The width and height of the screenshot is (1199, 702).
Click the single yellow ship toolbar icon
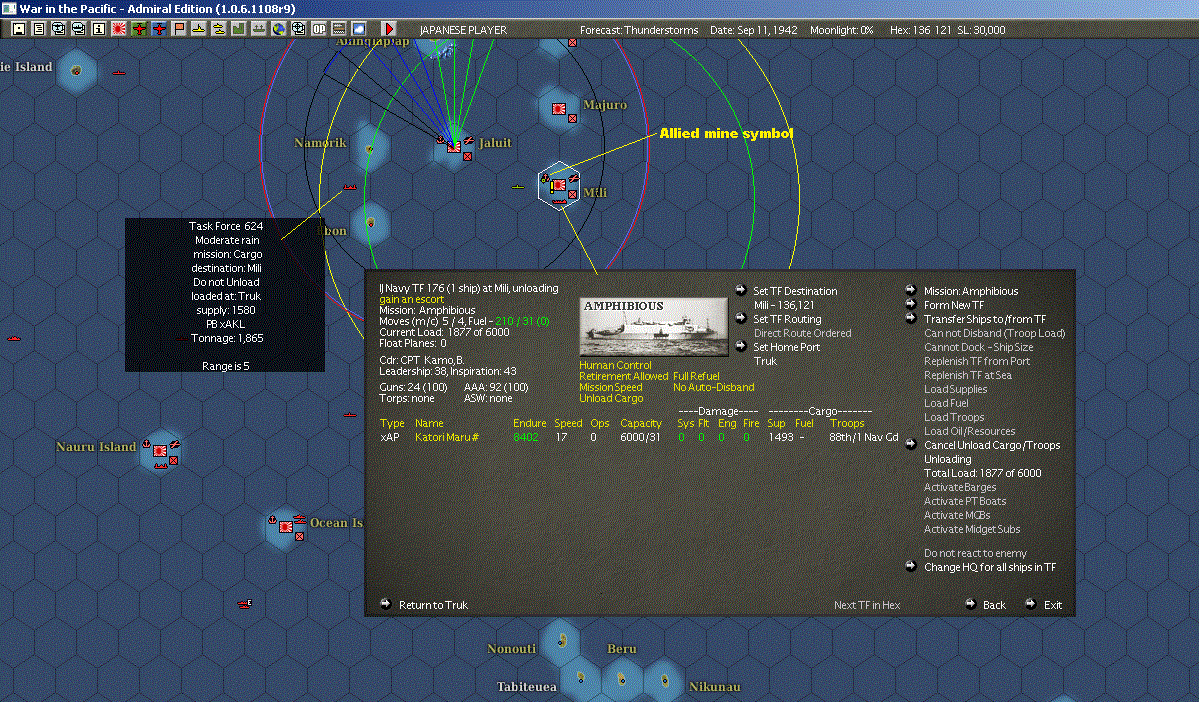(199, 29)
